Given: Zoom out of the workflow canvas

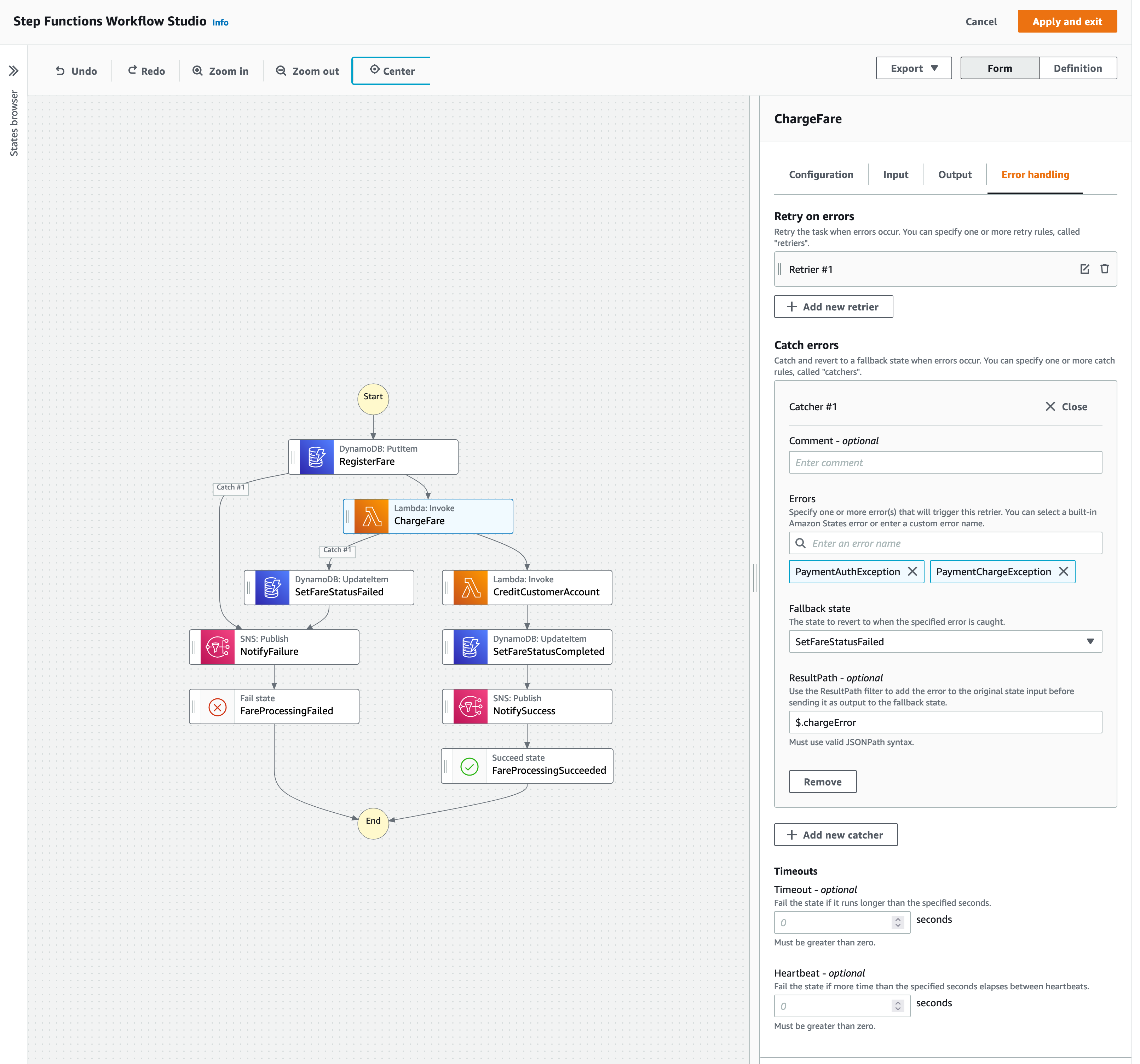Looking at the screenshot, I should (308, 71).
